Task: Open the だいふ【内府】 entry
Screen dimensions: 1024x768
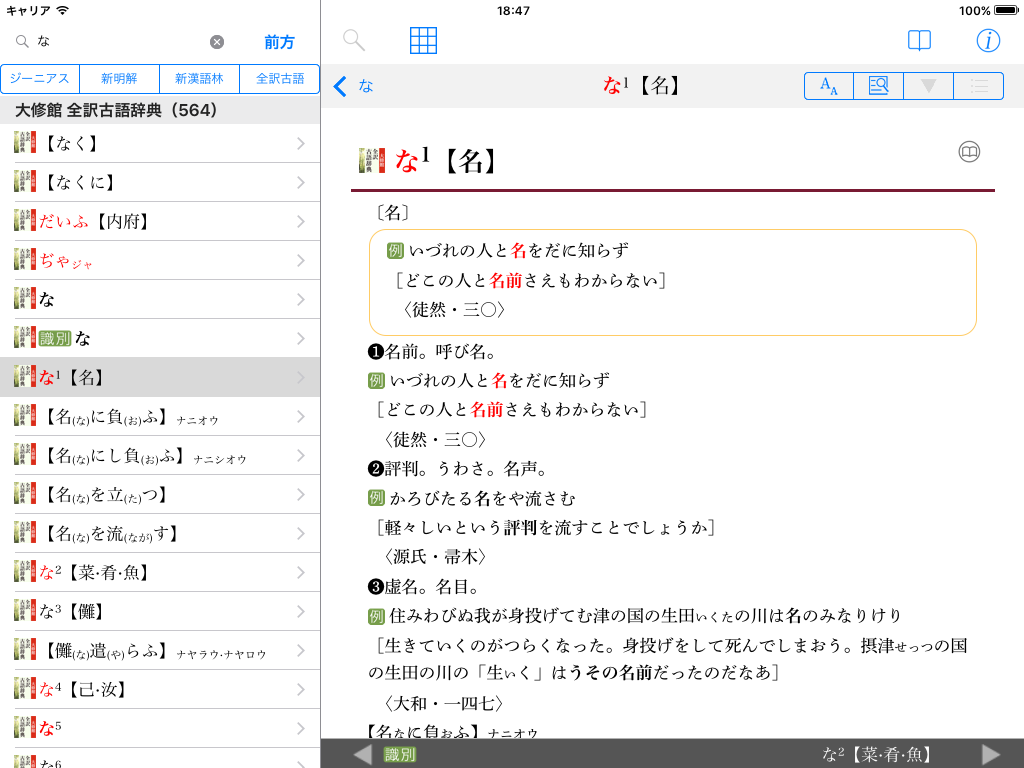Action: click(160, 221)
